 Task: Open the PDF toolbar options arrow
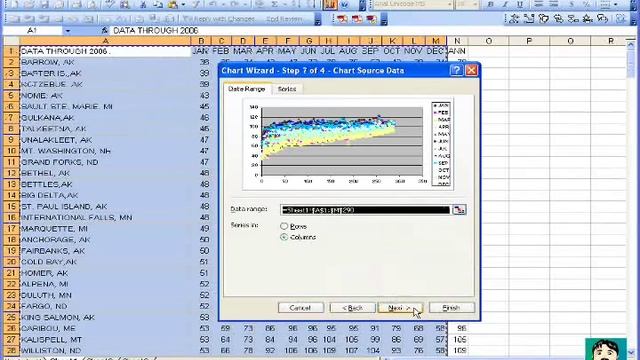(384, 19)
